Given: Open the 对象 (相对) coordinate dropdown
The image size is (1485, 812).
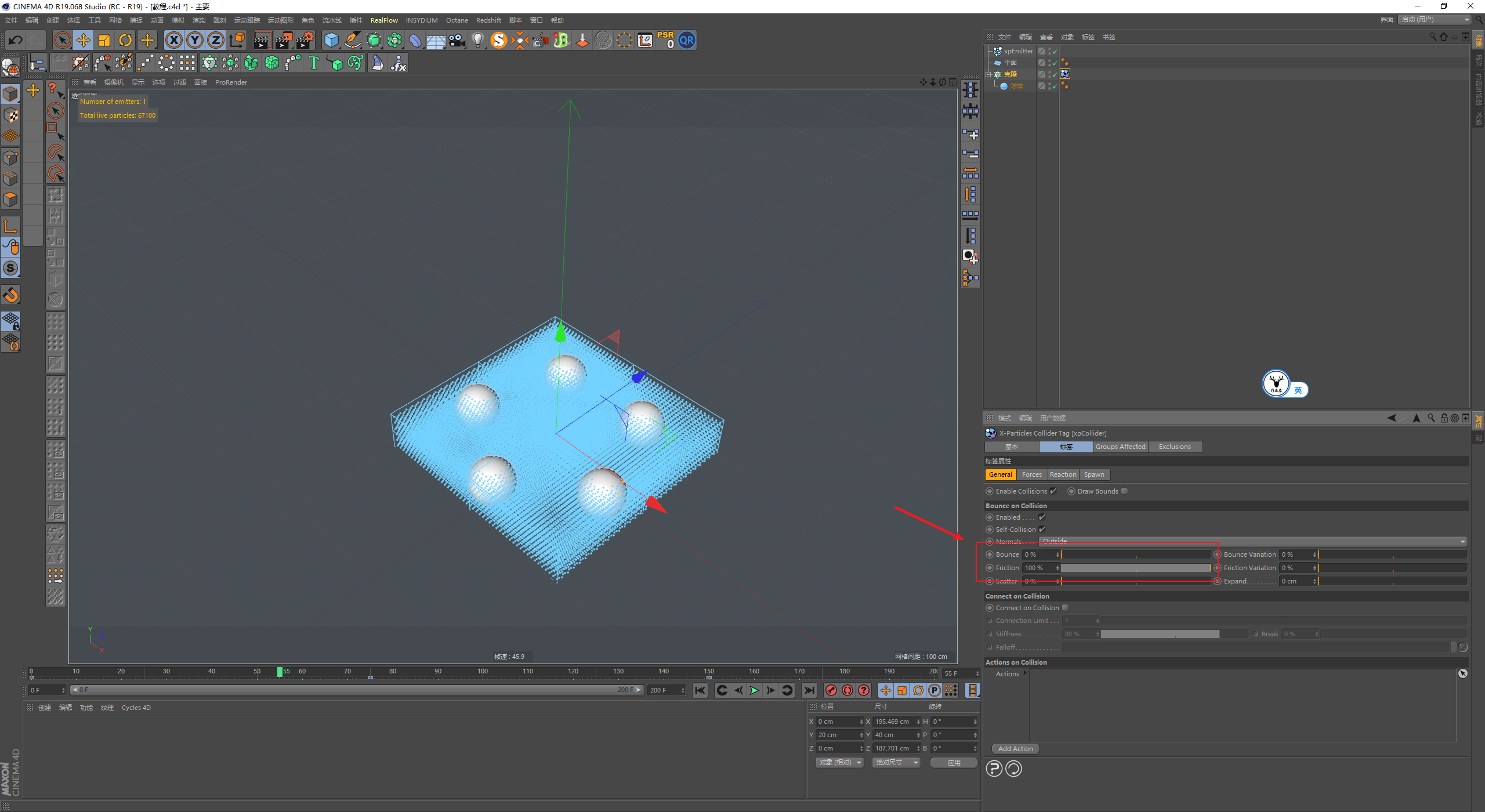Looking at the screenshot, I should (x=839, y=763).
